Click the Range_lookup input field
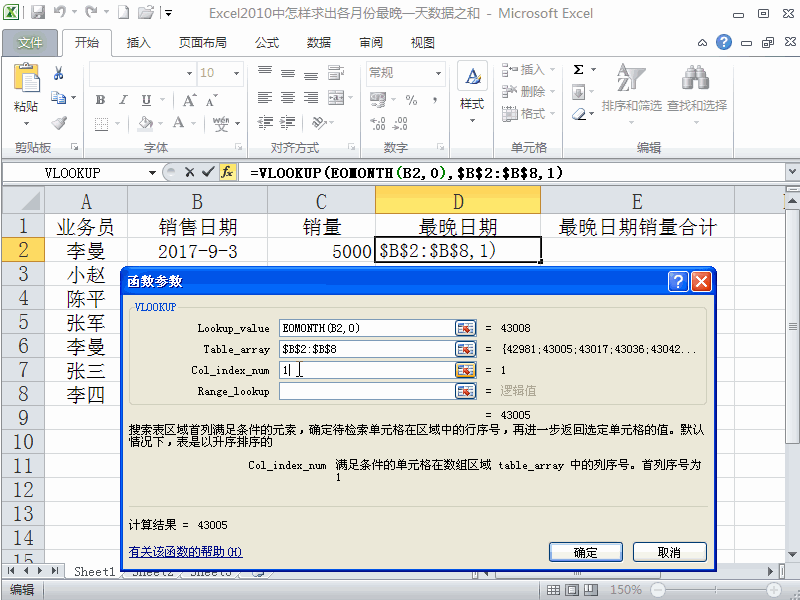This screenshot has height=600, width=800. [x=366, y=391]
